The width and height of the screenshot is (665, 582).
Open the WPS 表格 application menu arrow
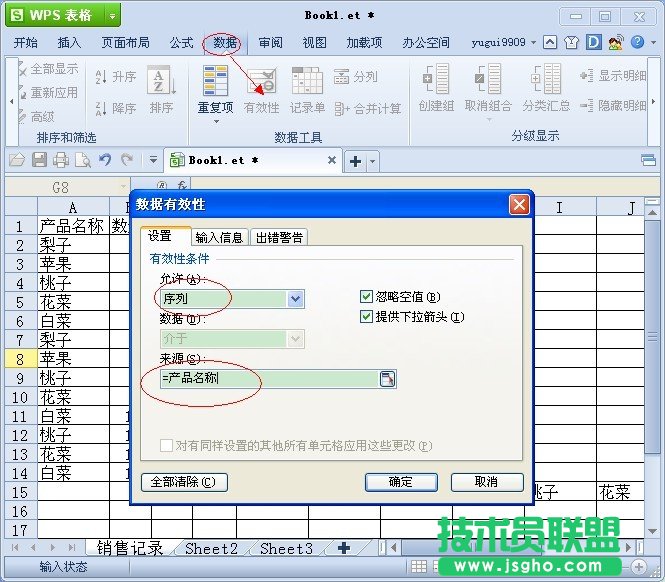pos(112,16)
